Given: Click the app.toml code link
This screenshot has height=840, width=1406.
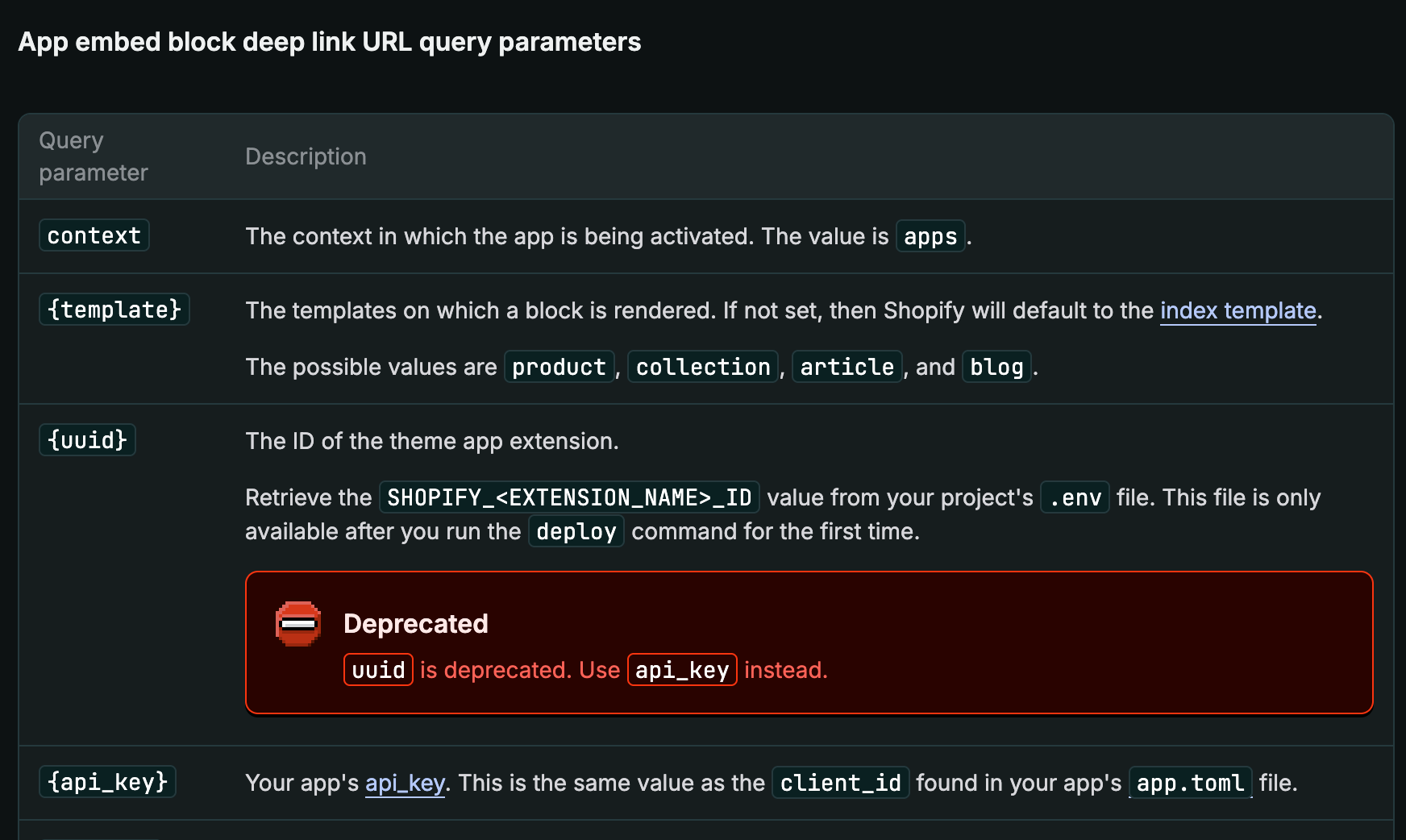Looking at the screenshot, I should 1191,783.
